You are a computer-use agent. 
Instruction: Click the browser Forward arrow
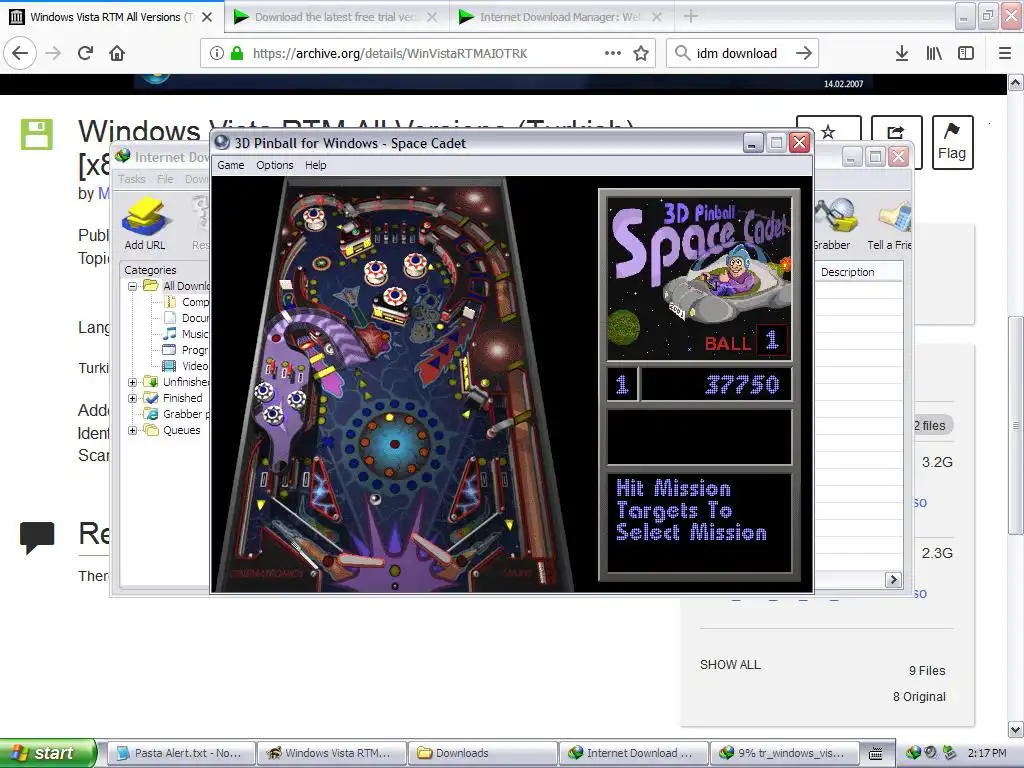53,53
